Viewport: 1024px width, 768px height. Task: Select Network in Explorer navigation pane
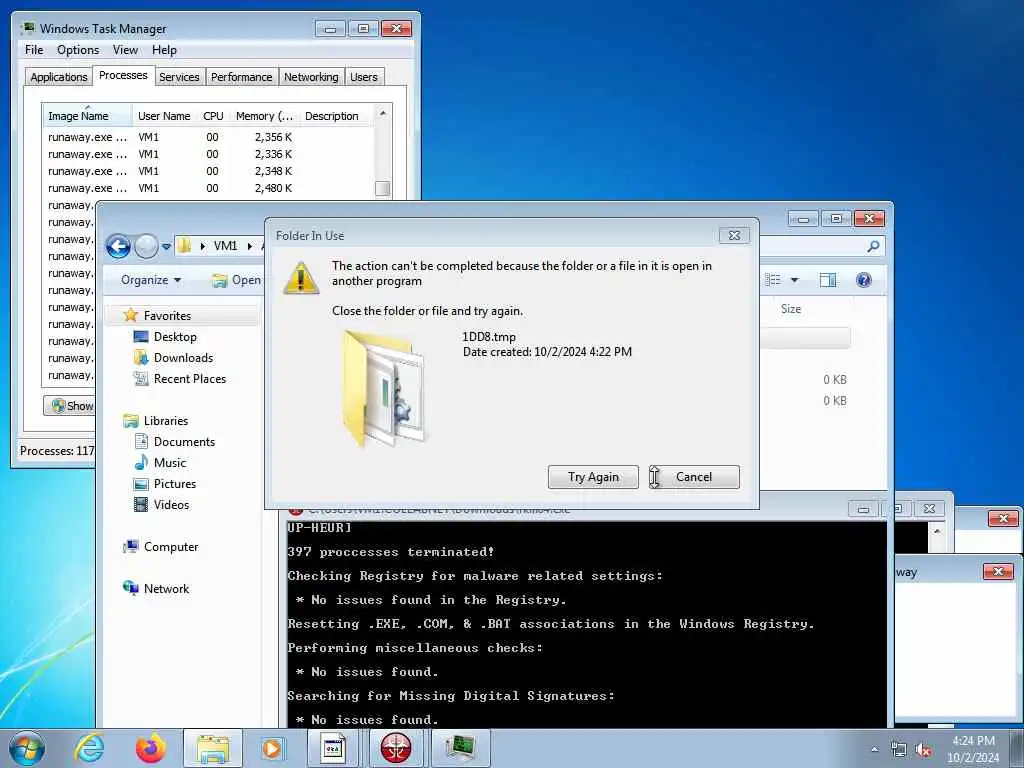(166, 588)
